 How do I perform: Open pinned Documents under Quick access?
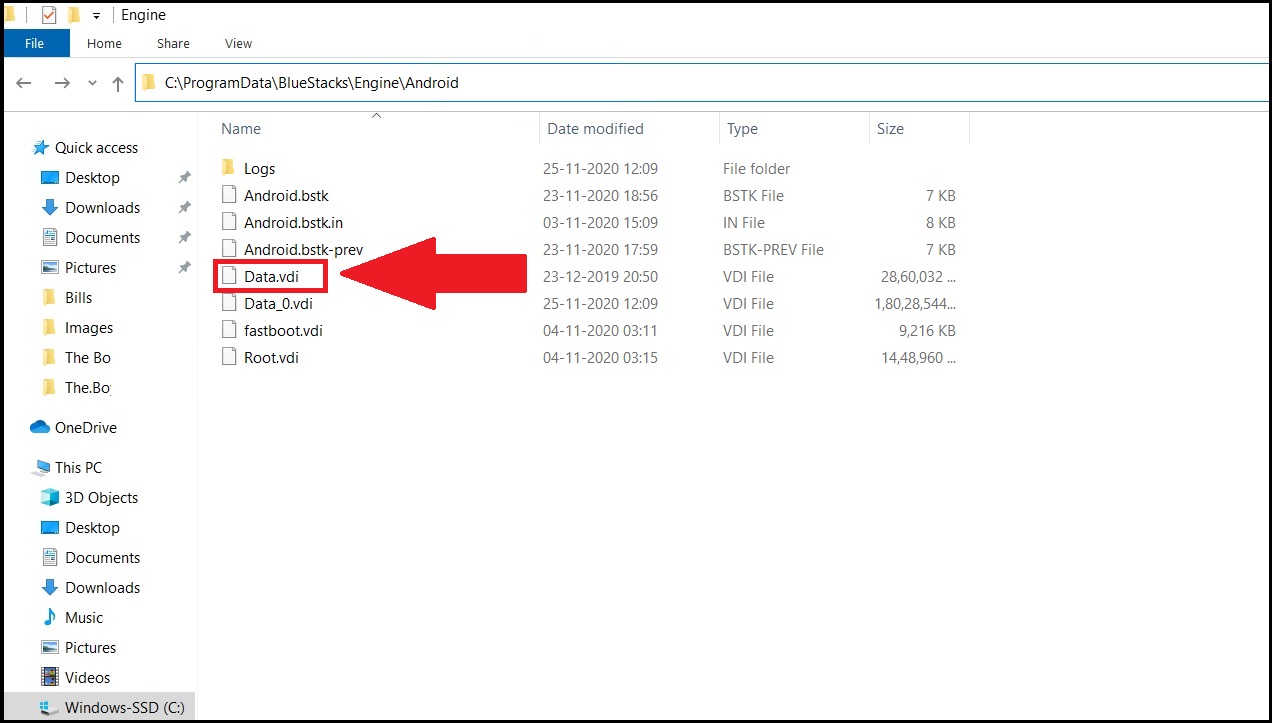click(x=102, y=237)
